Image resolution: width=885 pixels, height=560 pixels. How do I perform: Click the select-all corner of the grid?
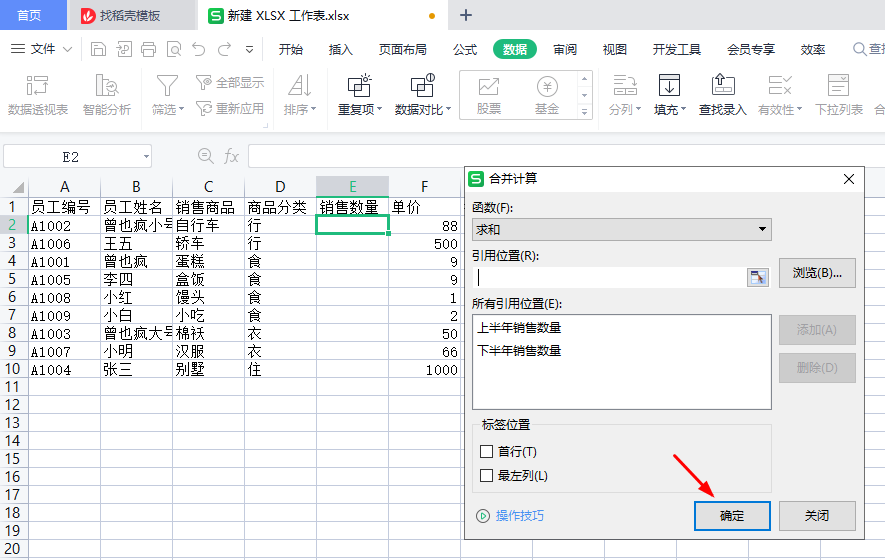[x=16, y=186]
